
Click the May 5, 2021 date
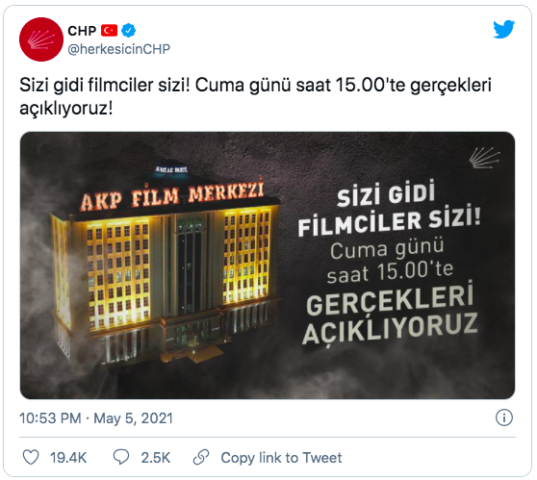click(133, 418)
